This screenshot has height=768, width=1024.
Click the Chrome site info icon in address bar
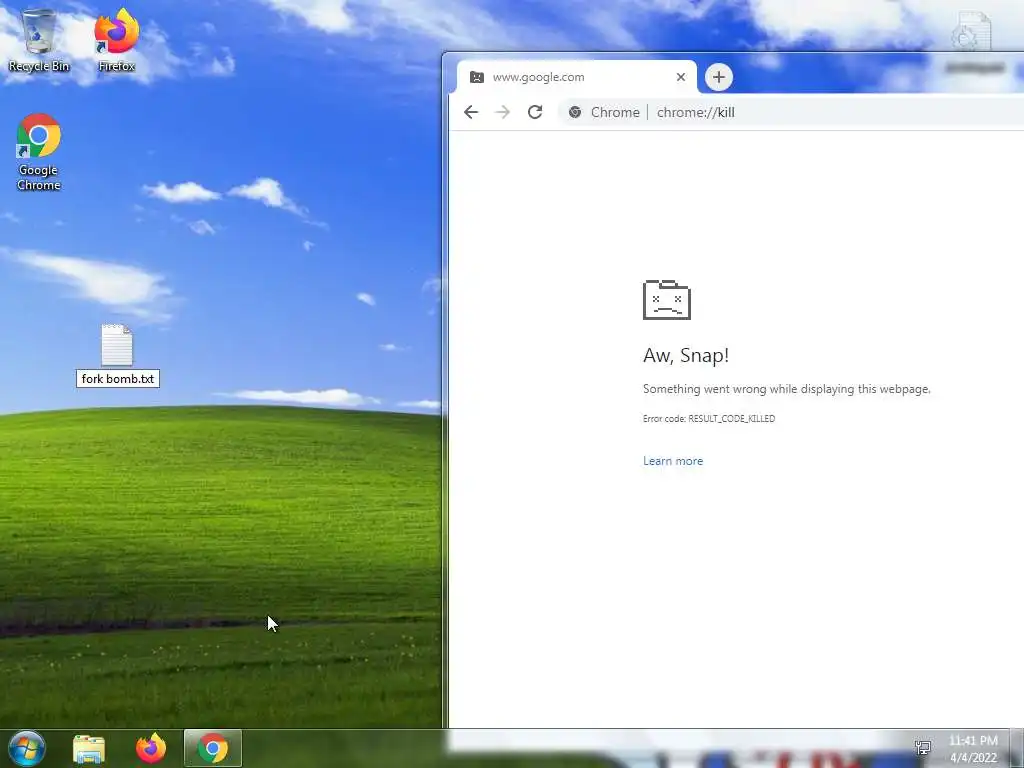tap(575, 112)
